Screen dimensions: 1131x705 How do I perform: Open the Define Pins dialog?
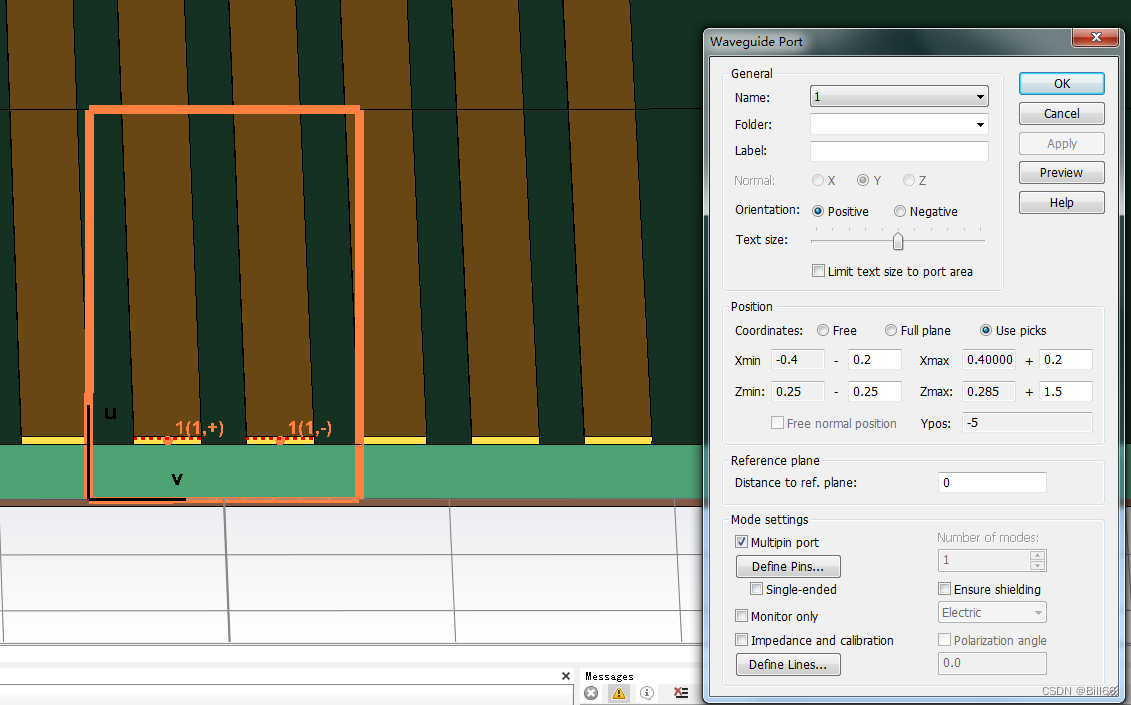coord(788,566)
